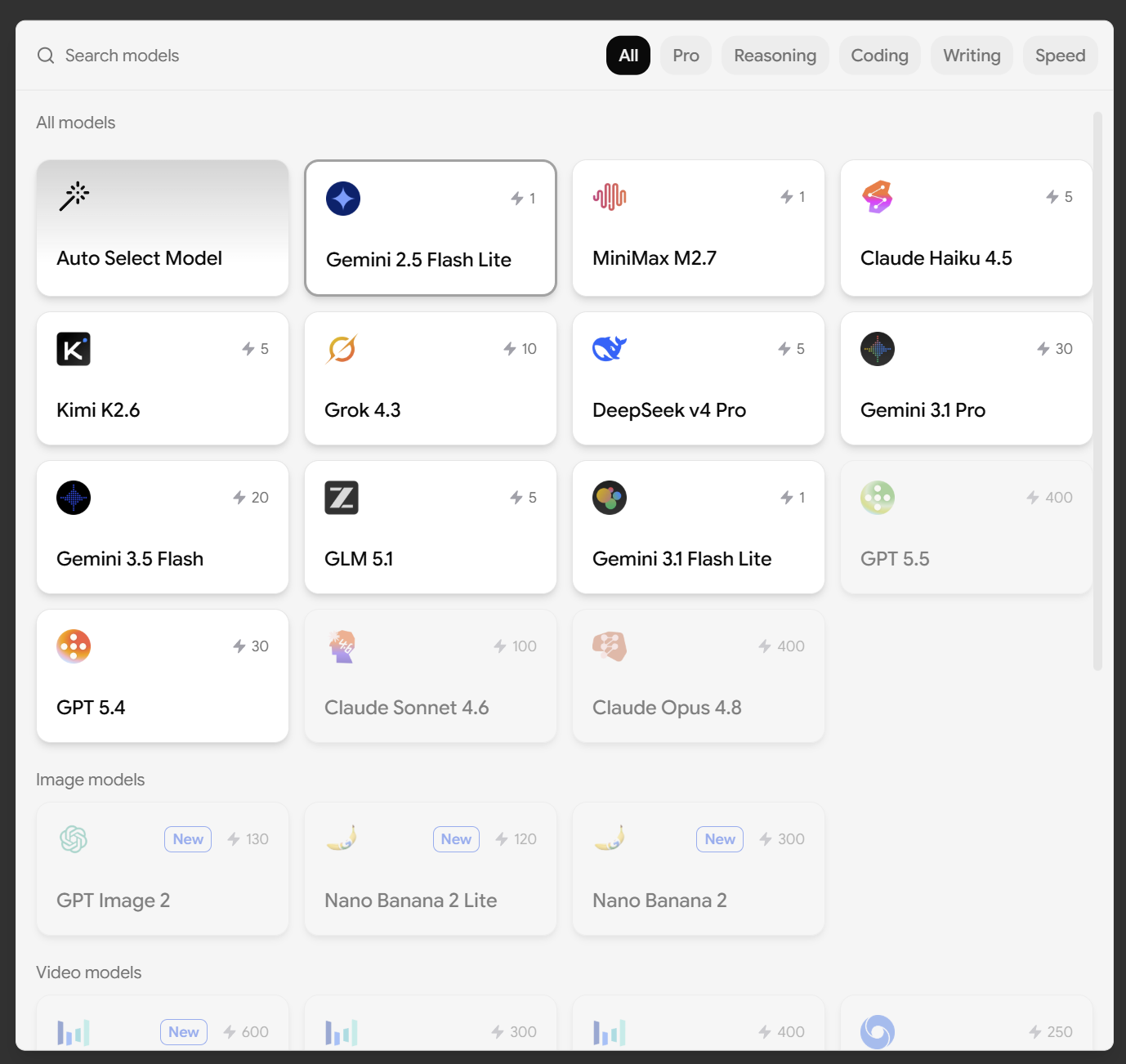Show models under the Coding tab
Image resolution: width=1126 pixels, height=1064 pixels.
(880, 56)
